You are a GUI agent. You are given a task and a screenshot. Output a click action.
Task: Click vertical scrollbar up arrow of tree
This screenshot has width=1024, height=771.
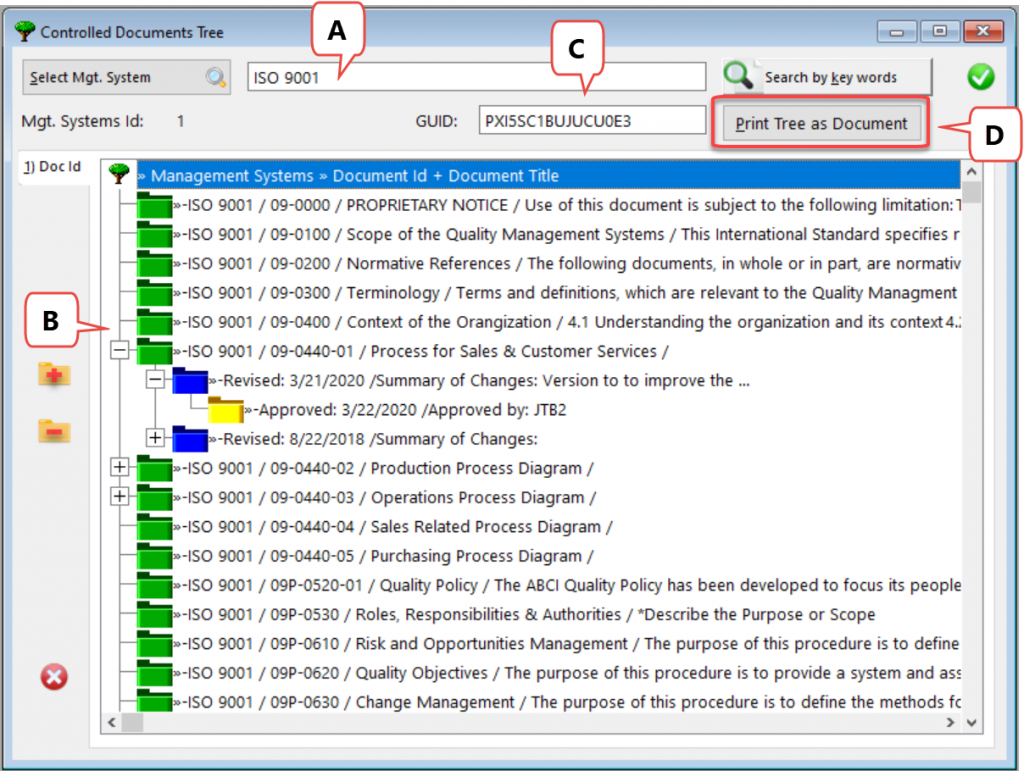pyautogui.click(x=971, y=172)
